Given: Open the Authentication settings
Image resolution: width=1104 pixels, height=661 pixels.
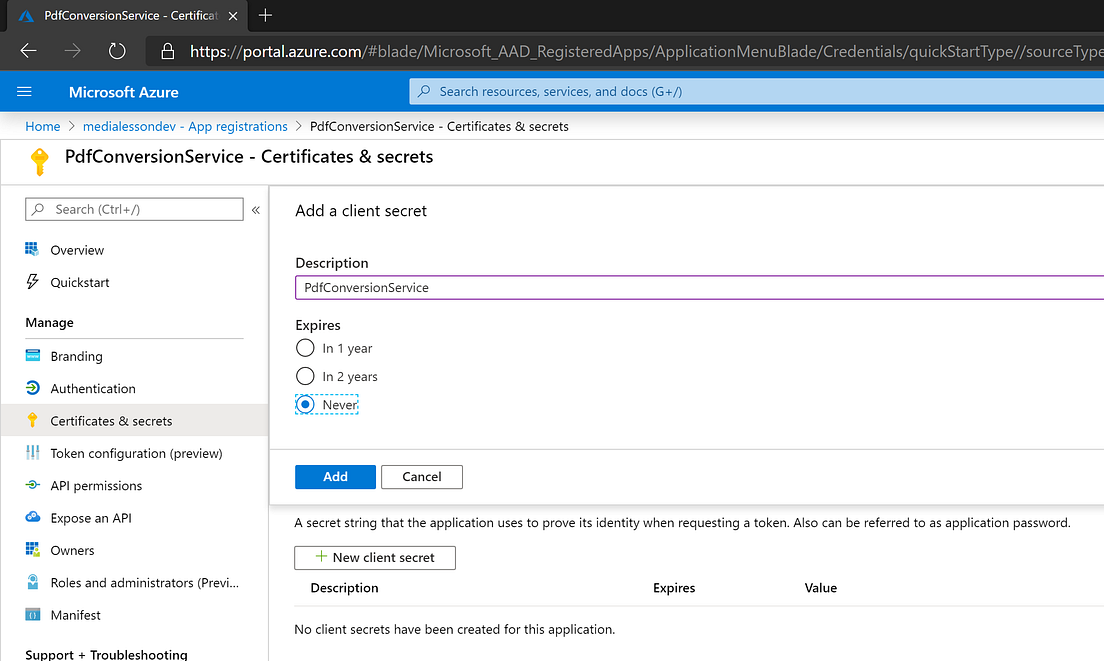Looking at the screenshot, I should pos(92,388).
